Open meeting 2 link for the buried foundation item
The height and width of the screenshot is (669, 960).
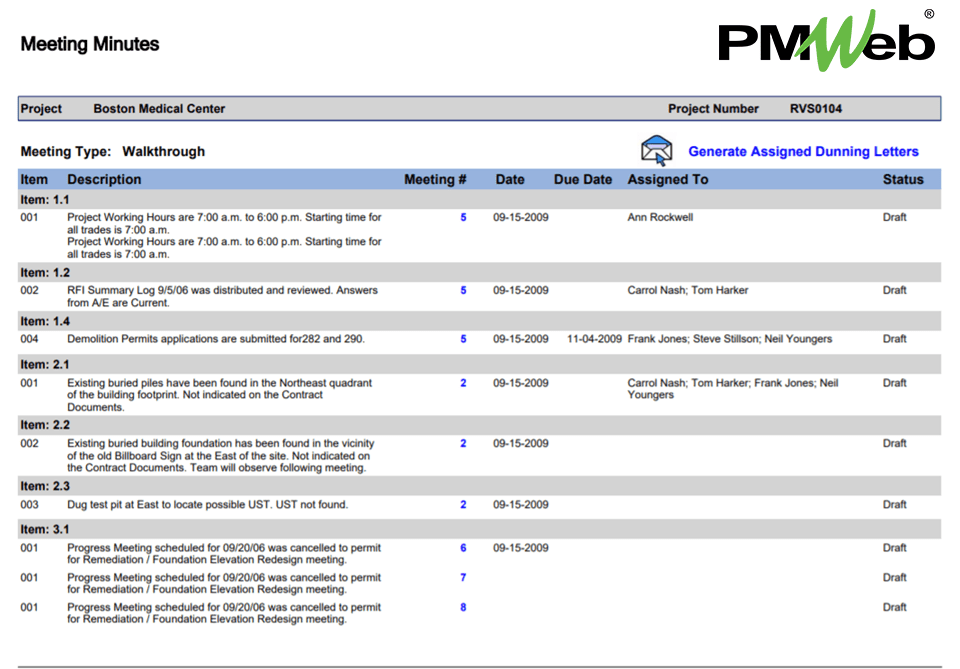[463, 443]
